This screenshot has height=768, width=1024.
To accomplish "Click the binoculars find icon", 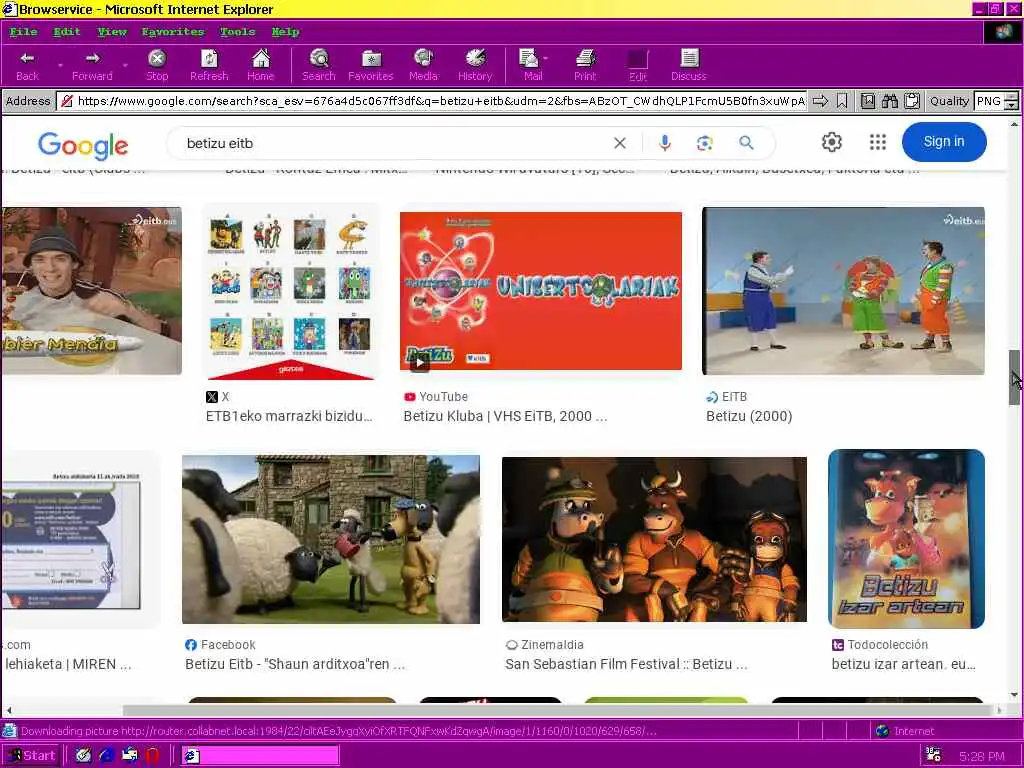I will (889, 101).
